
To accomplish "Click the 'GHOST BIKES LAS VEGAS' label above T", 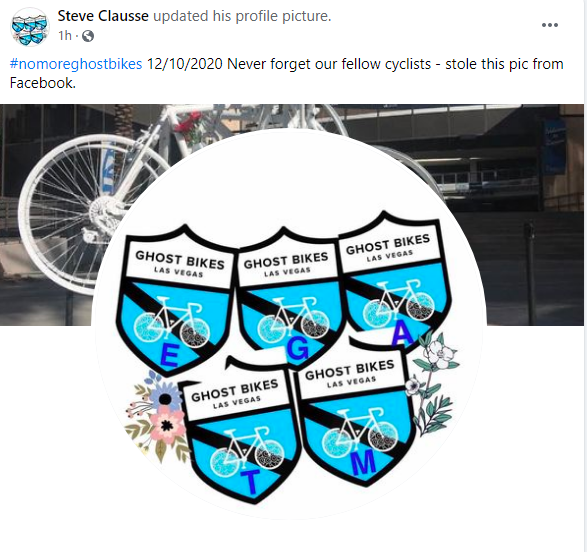I will 235,394.
